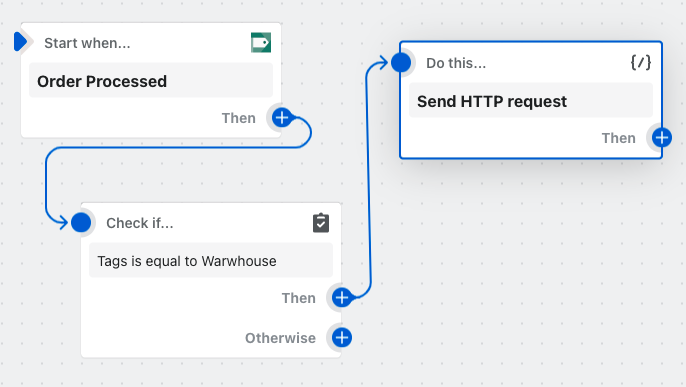Click the blue start trigger arrow marker
The image size is (686, 387).
point(20,42)
